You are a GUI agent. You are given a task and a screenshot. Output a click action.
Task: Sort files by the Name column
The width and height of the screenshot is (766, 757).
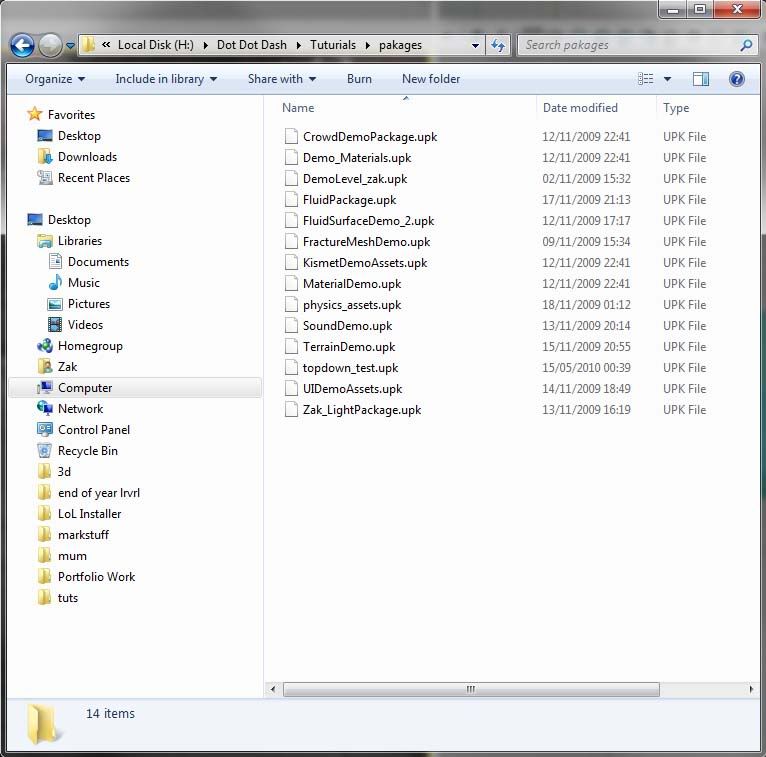click(298, 107)
